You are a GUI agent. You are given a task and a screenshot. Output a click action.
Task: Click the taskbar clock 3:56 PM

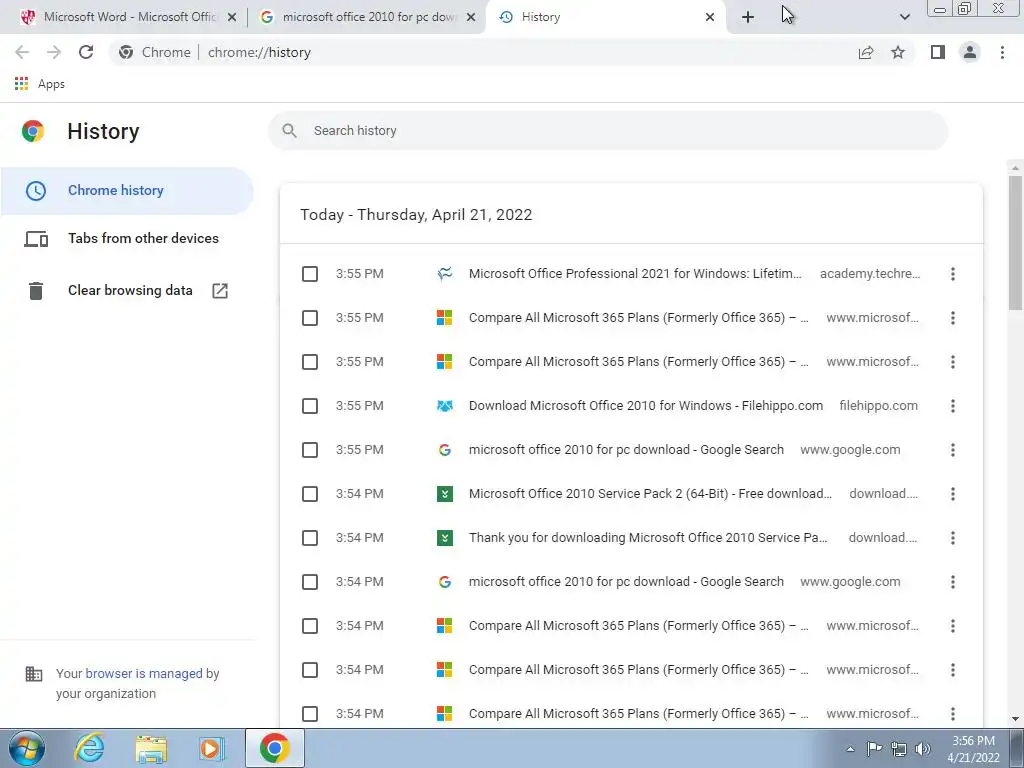973,749
